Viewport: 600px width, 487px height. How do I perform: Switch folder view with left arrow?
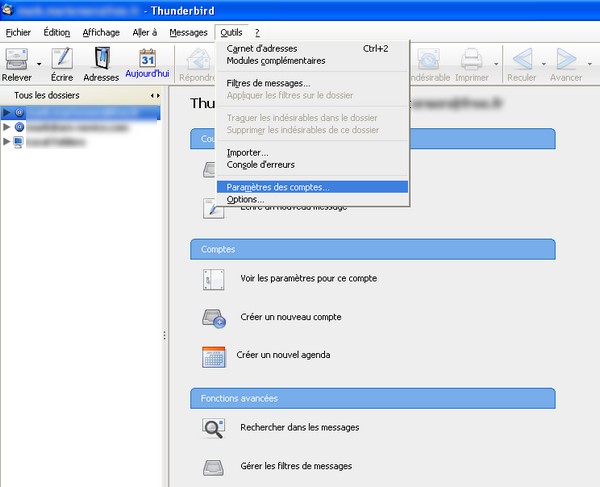tap(152, 95)
